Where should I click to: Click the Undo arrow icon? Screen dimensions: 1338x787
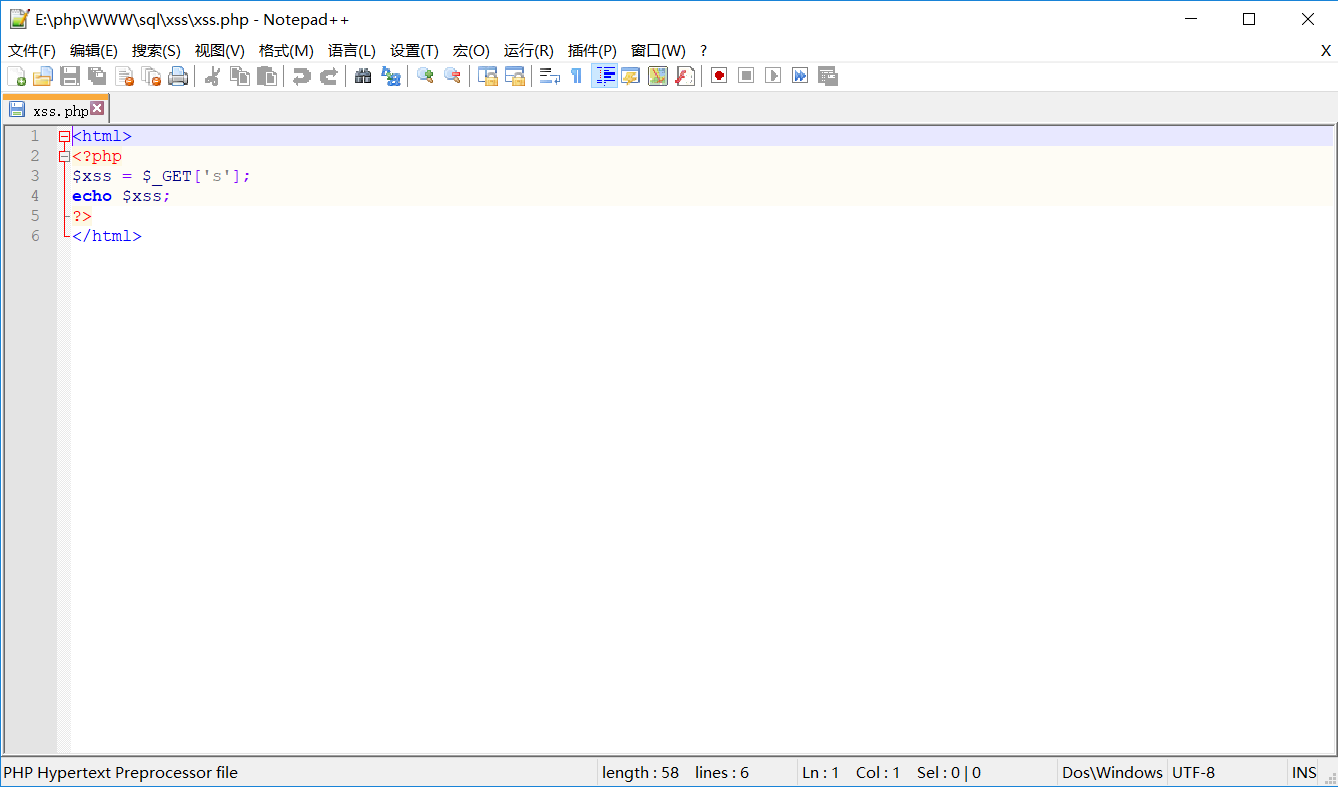(302, 76)
